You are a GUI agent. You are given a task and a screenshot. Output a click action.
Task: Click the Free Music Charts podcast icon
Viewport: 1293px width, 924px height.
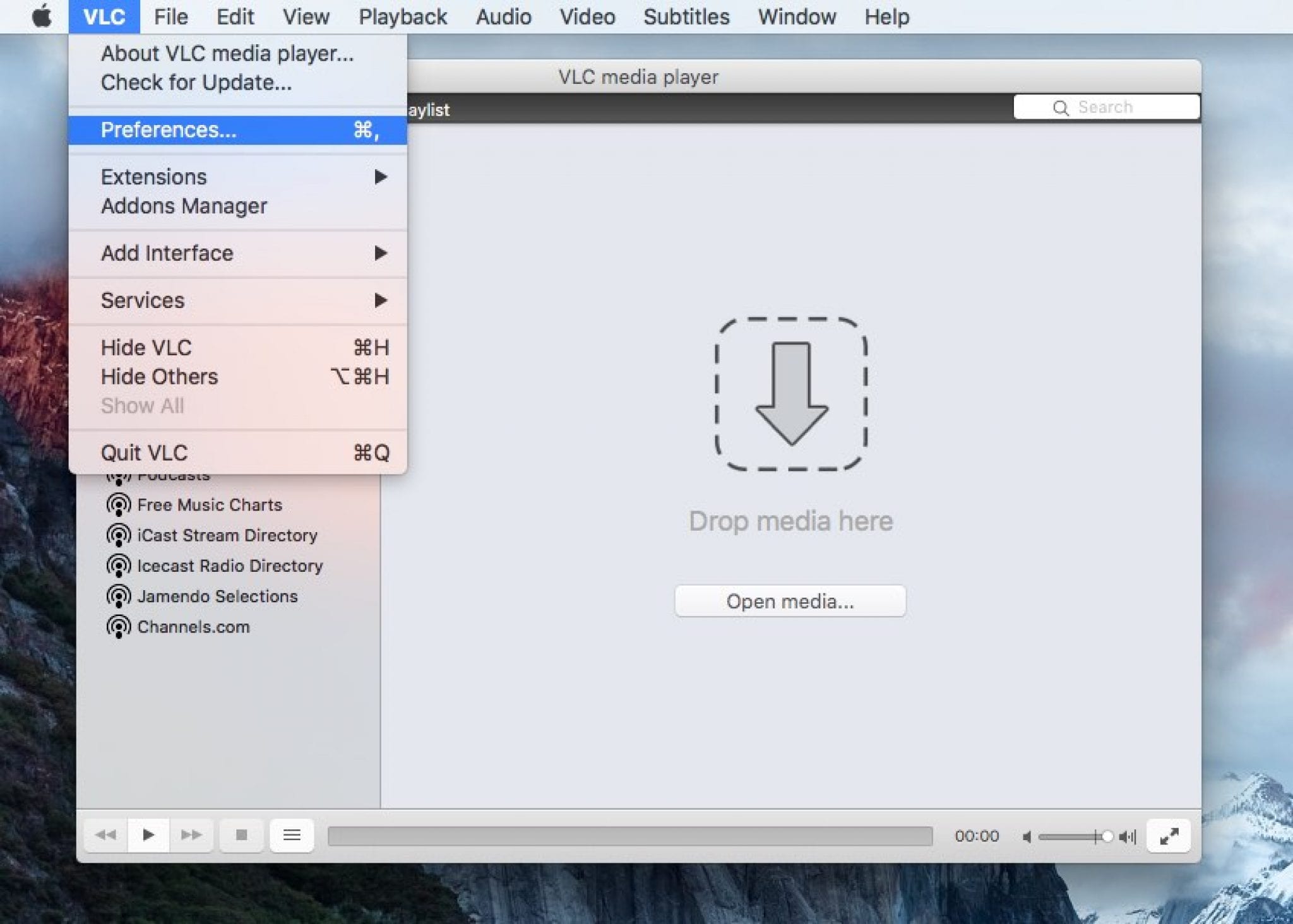(x=118, y=504)
